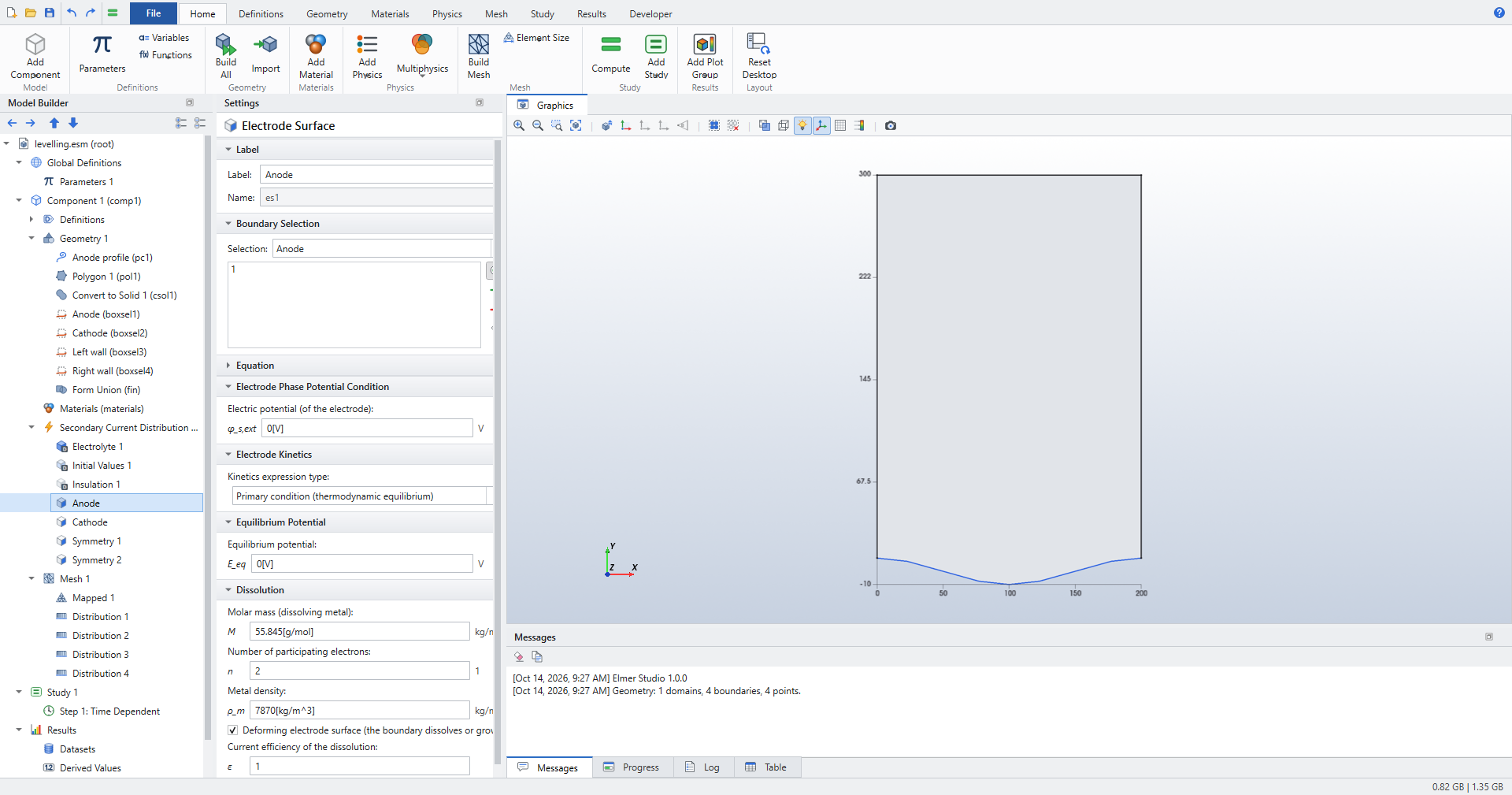Switch to the Log tab
Viewport: 1512px width, 795px height.
(703, 767)
